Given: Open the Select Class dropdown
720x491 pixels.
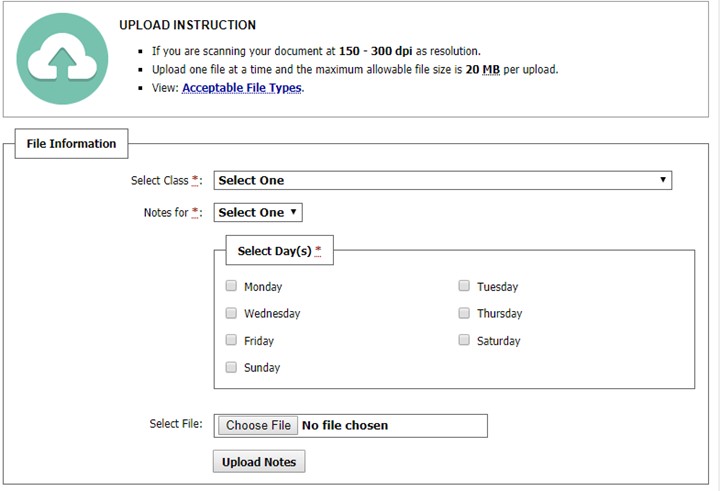Looking at the screenshot, I should pyautogui.click(x=443, y=180).
